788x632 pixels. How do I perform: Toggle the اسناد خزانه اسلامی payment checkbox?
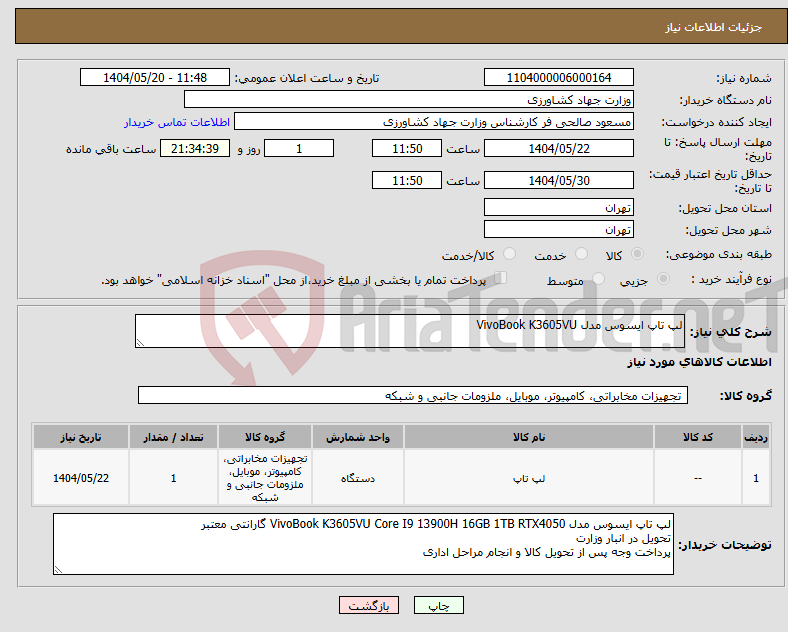point(500,278)
